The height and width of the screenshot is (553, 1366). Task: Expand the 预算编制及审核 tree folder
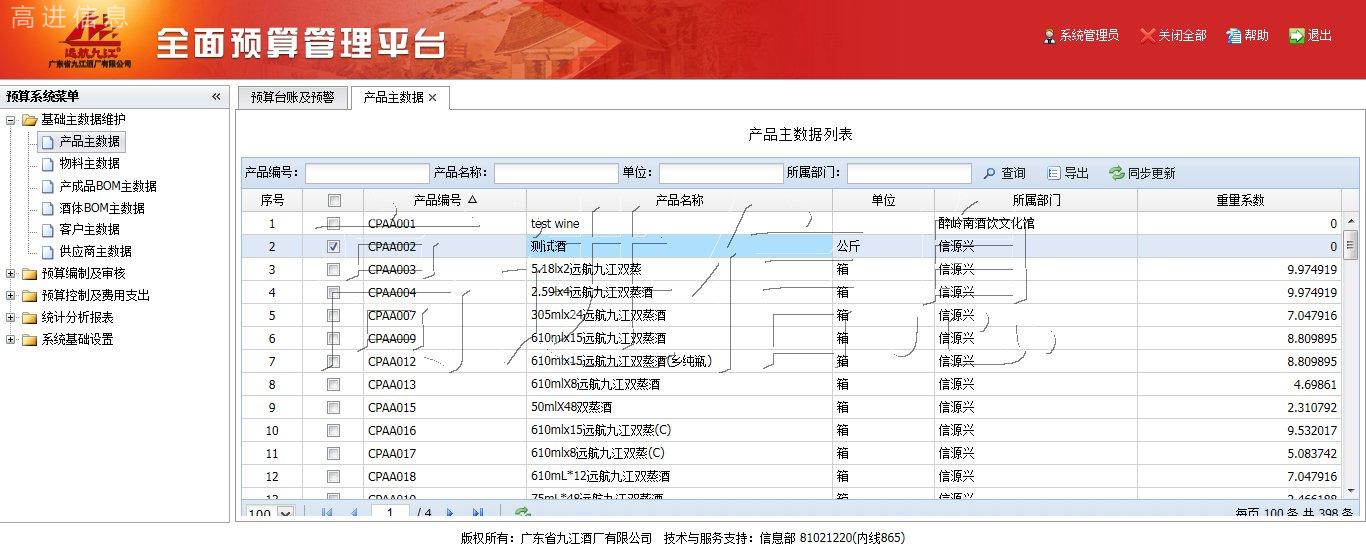pos(11,273)
